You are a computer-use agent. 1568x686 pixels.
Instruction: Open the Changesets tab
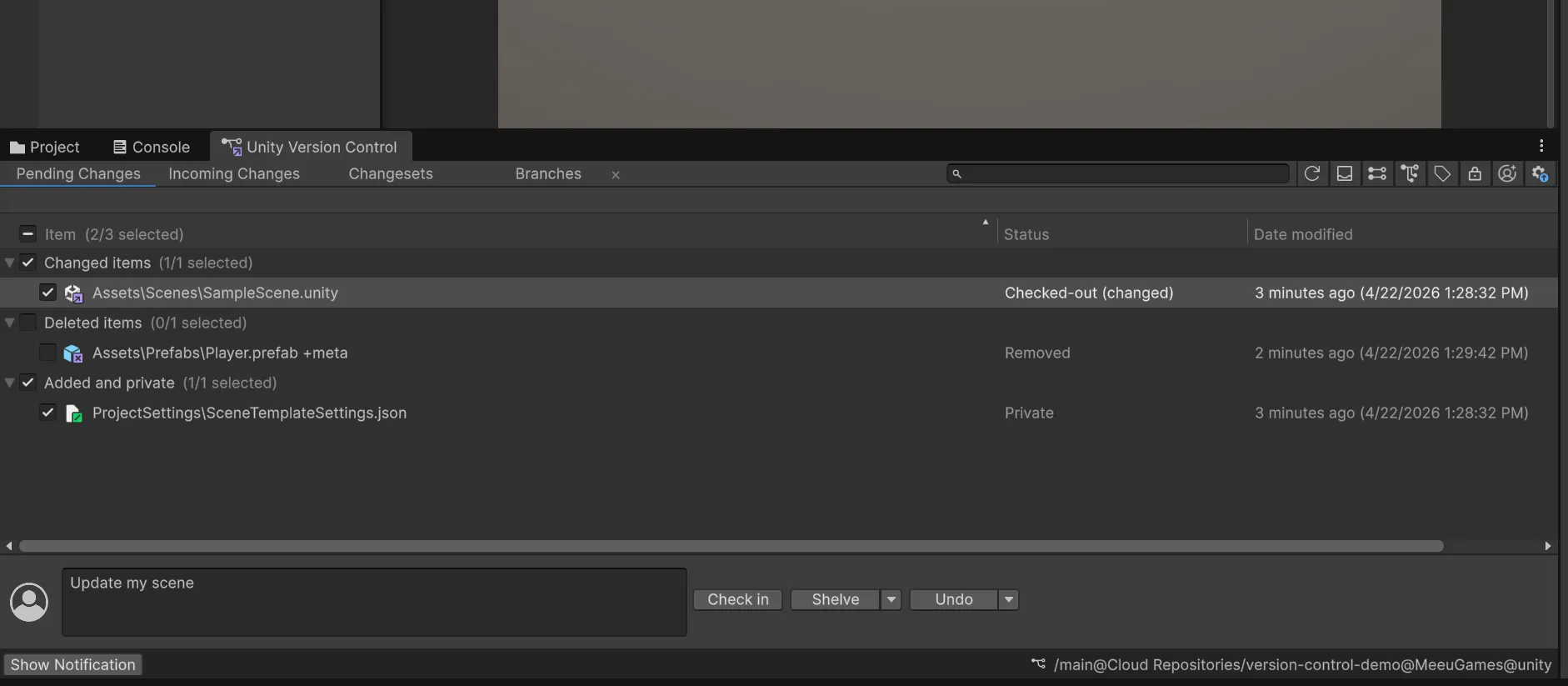pyautogui.click(x=391, y=173)
